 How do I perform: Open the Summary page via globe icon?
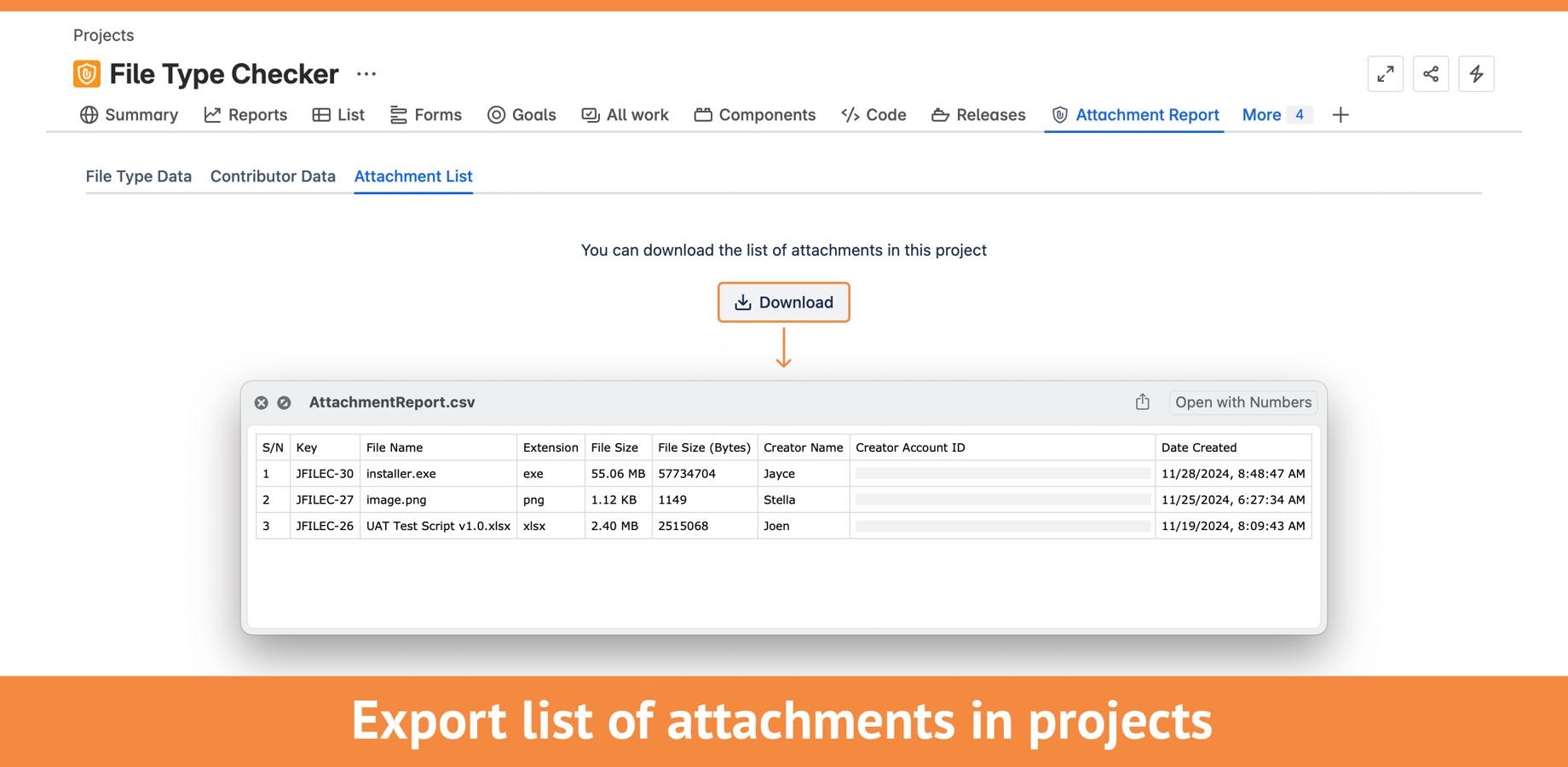pos(89,115)
